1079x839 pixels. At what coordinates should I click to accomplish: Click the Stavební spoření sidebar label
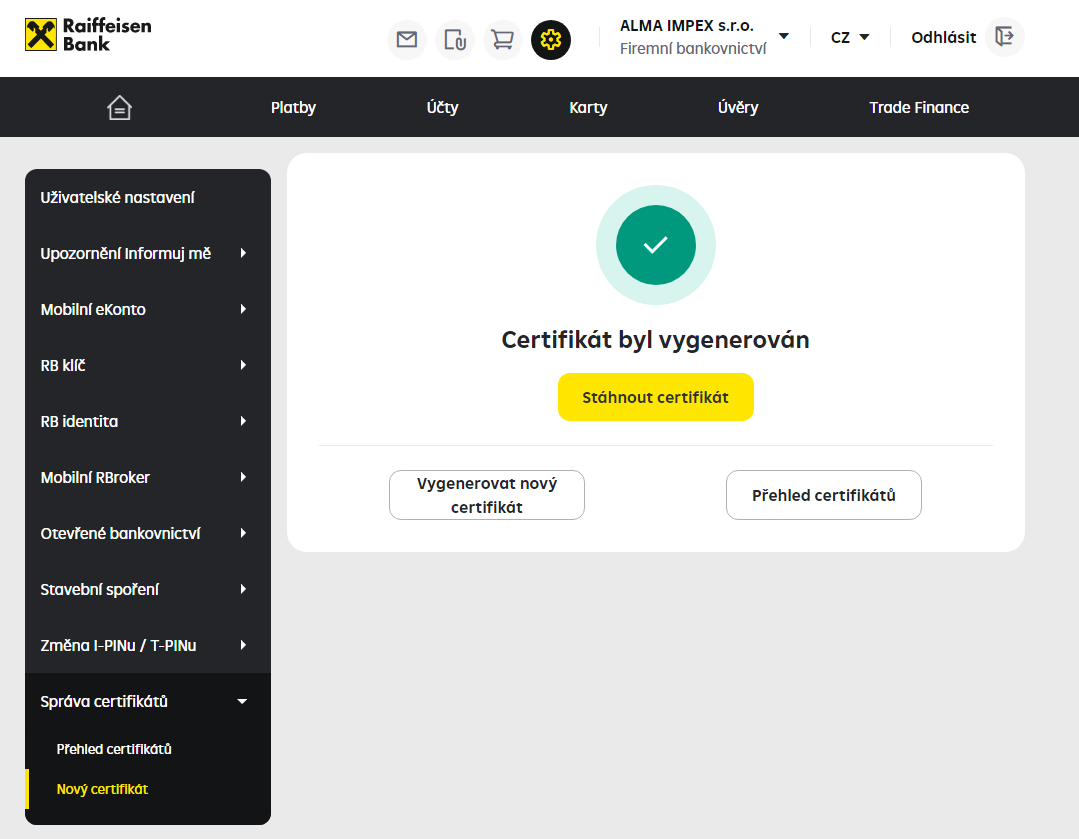[x=100, y=589]
